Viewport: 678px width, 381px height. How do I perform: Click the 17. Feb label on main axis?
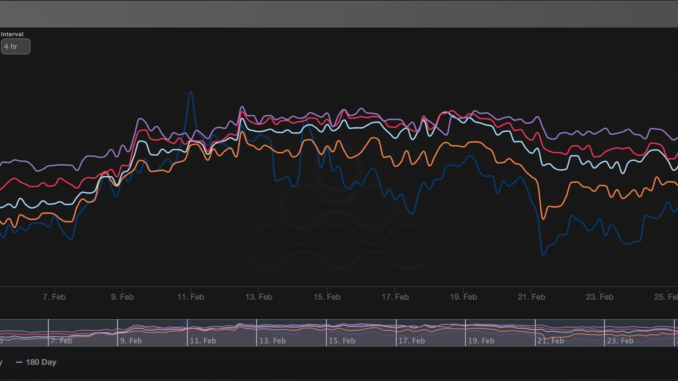[395, 297]
